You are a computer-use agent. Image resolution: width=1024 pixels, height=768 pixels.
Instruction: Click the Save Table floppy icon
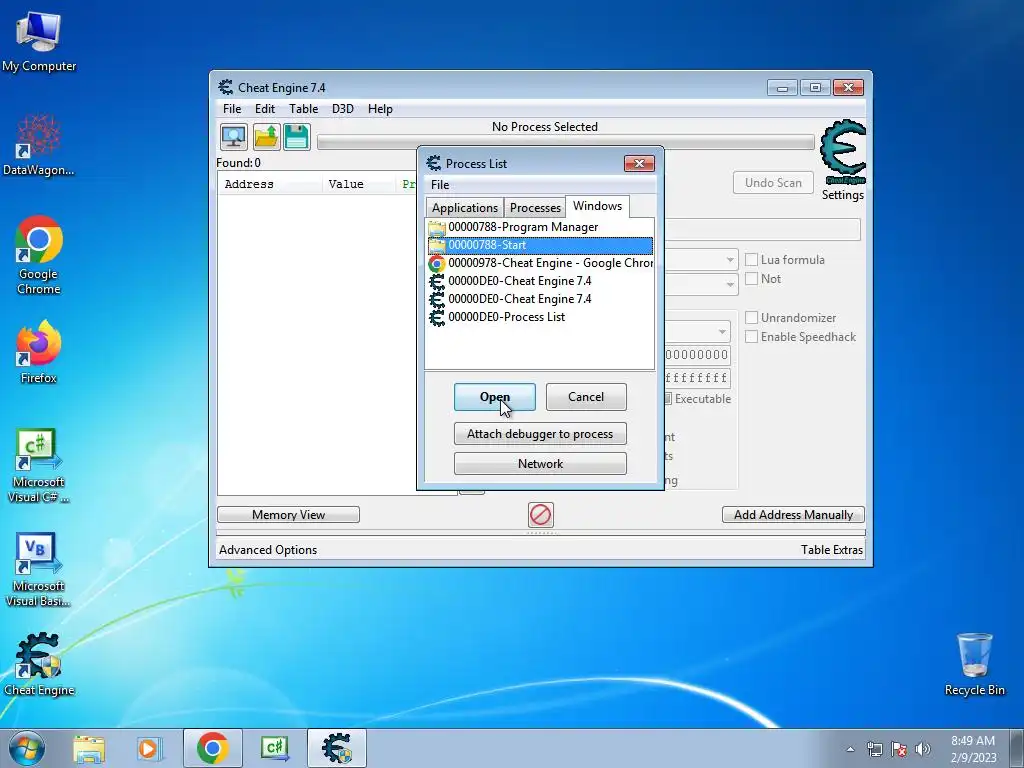[x=297, y=137]
